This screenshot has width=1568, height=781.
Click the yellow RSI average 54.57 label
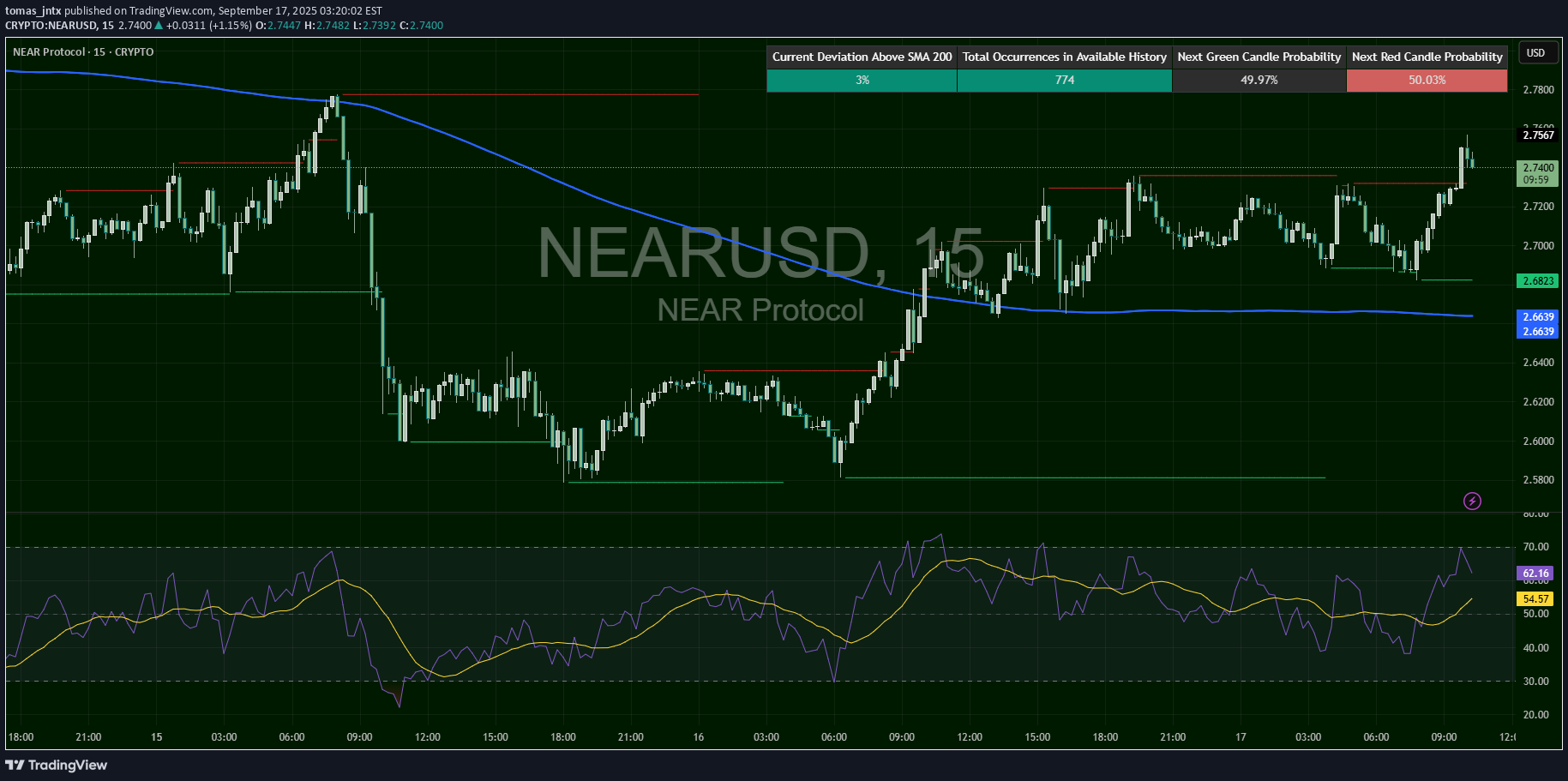click(x=1535, y=599)
